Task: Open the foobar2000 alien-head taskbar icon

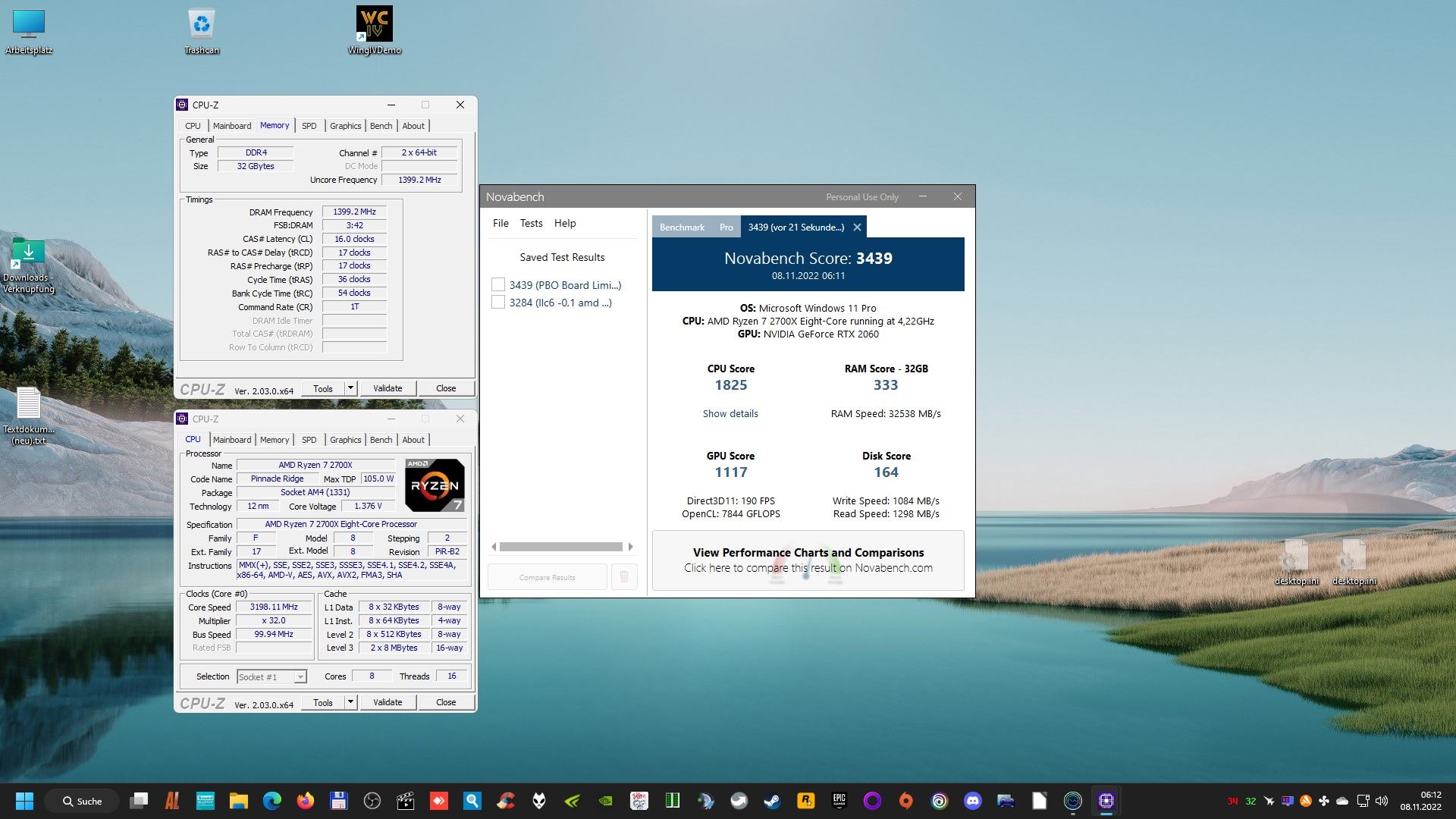Action: [x=538, y=801]
